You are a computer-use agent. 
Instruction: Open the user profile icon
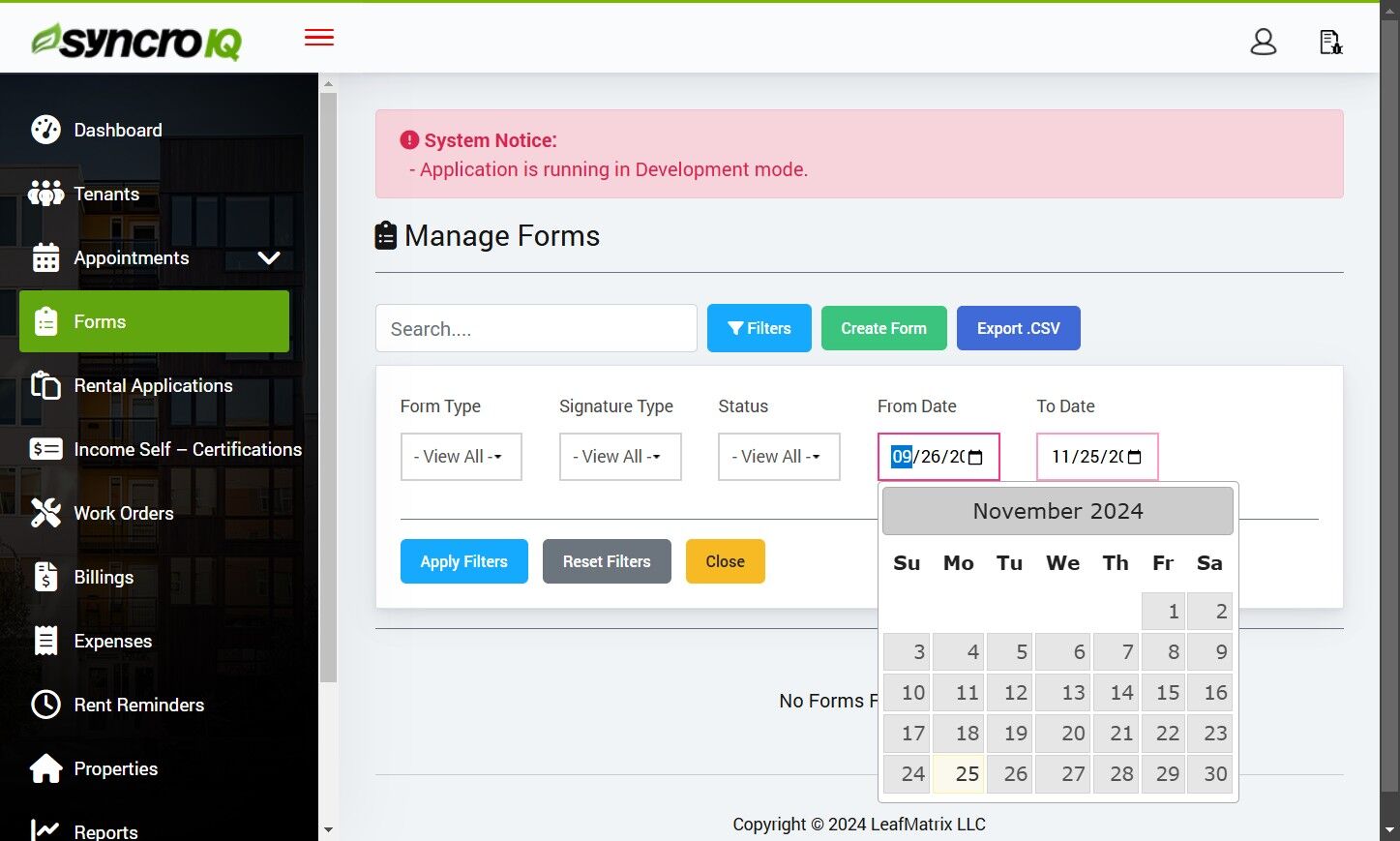point(1263,42)
